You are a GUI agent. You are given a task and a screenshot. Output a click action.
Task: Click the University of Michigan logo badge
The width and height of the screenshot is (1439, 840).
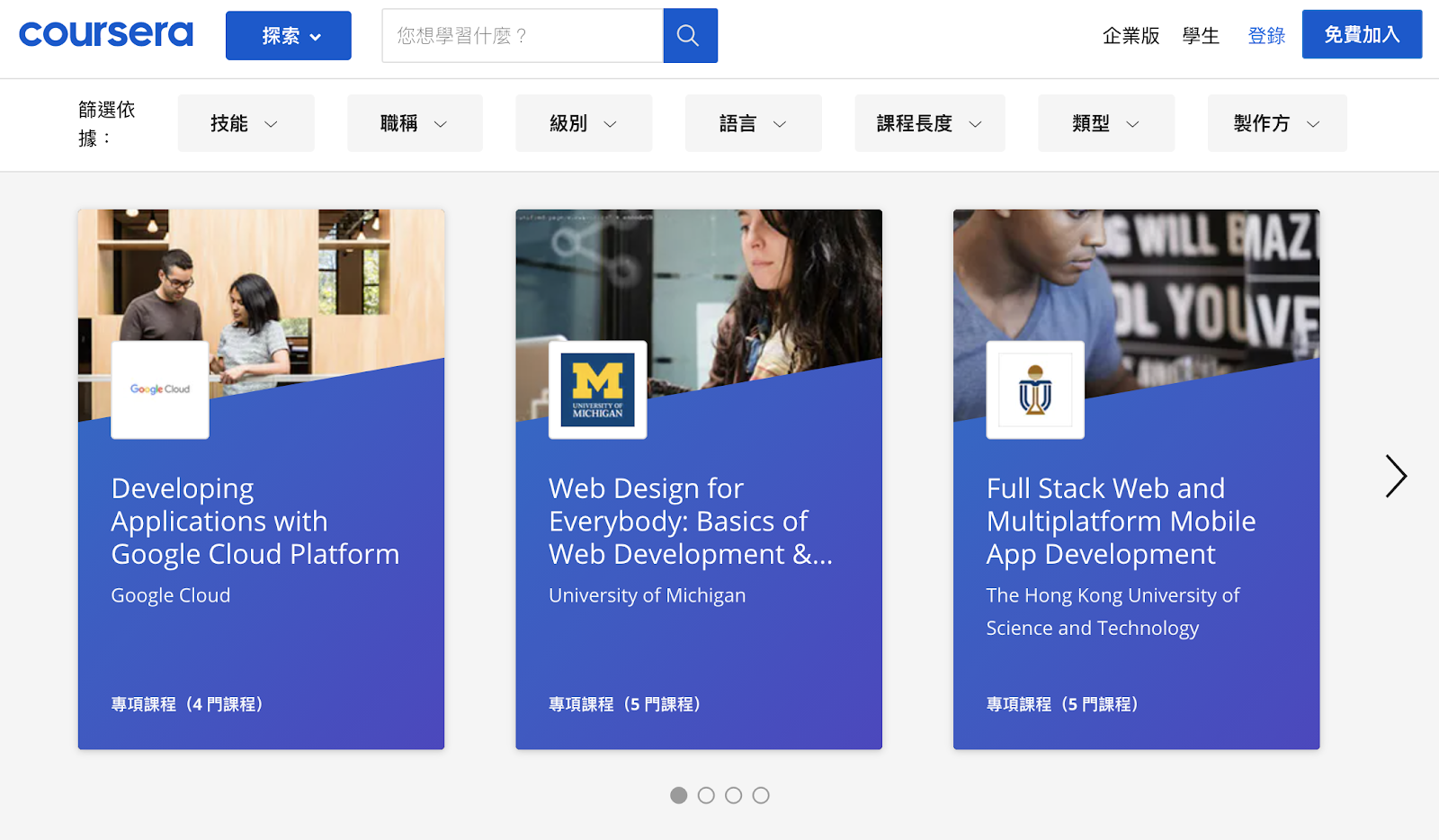point(598,389)
